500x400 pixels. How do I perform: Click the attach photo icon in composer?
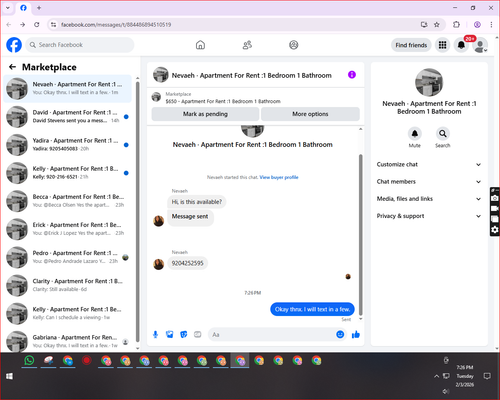(x=170, y=334)
